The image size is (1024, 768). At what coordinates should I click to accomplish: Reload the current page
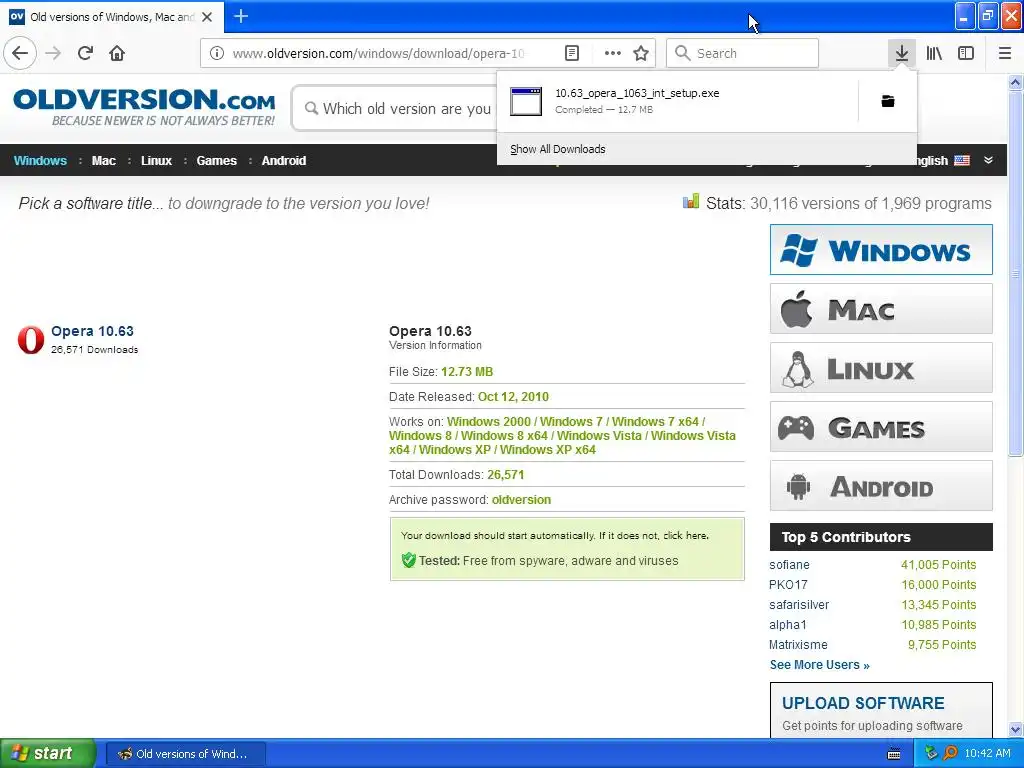(x=85, y=53)
